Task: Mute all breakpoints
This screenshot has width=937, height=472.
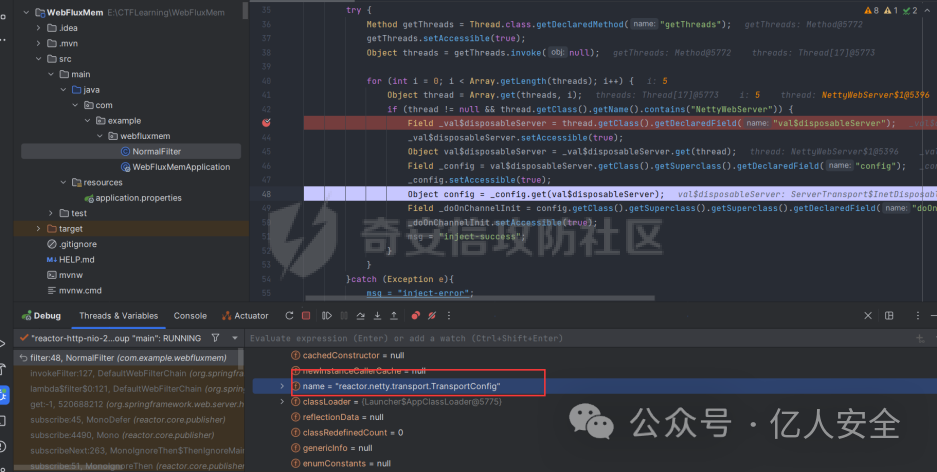Action: [x=432, y=315]
